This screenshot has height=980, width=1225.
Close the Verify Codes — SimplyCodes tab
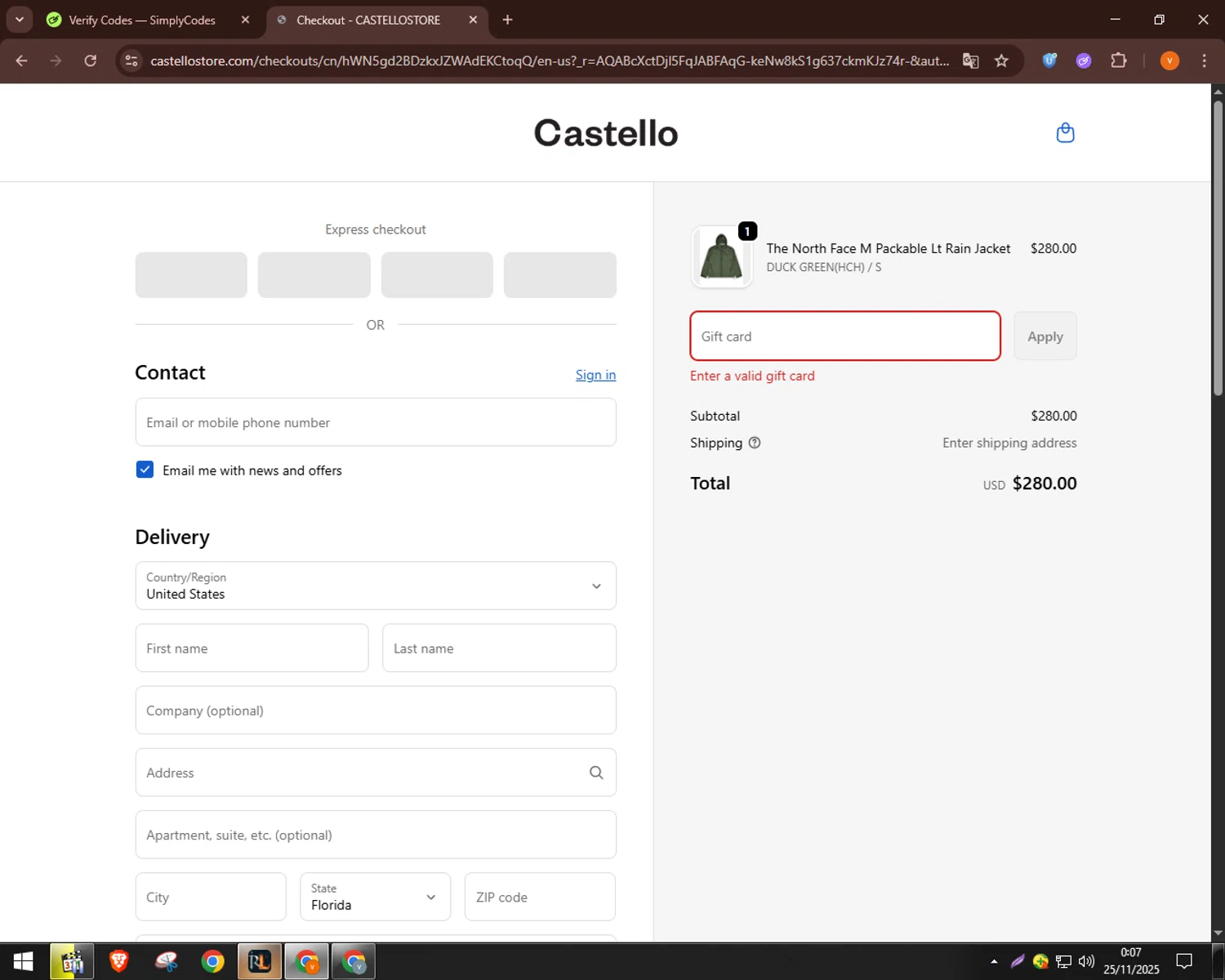[245, 20]
